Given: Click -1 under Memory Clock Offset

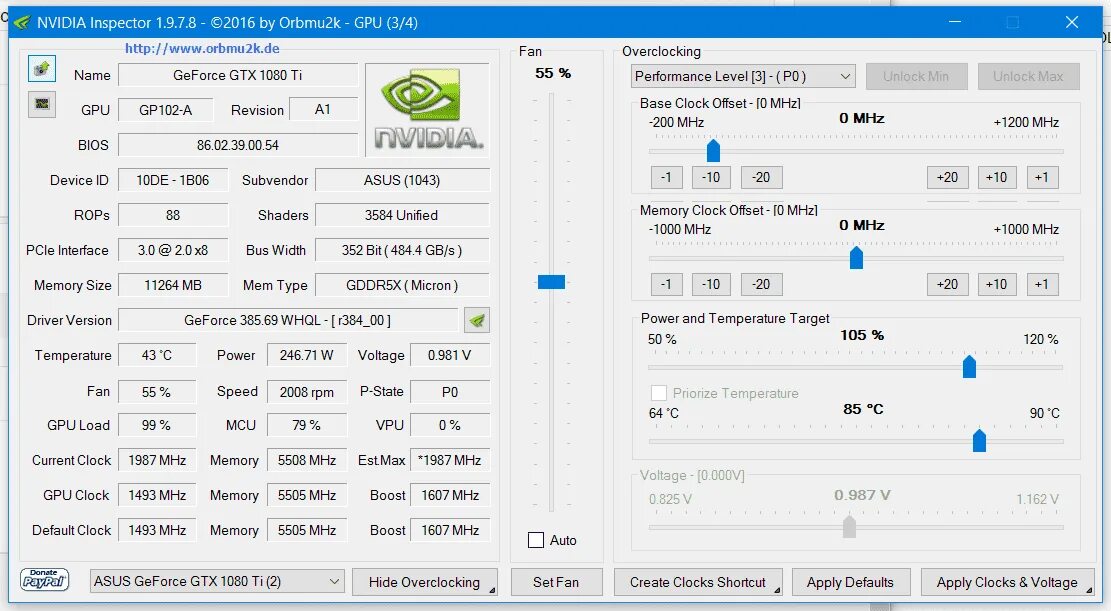Looking at the screenshot, I should click(666, 284).
